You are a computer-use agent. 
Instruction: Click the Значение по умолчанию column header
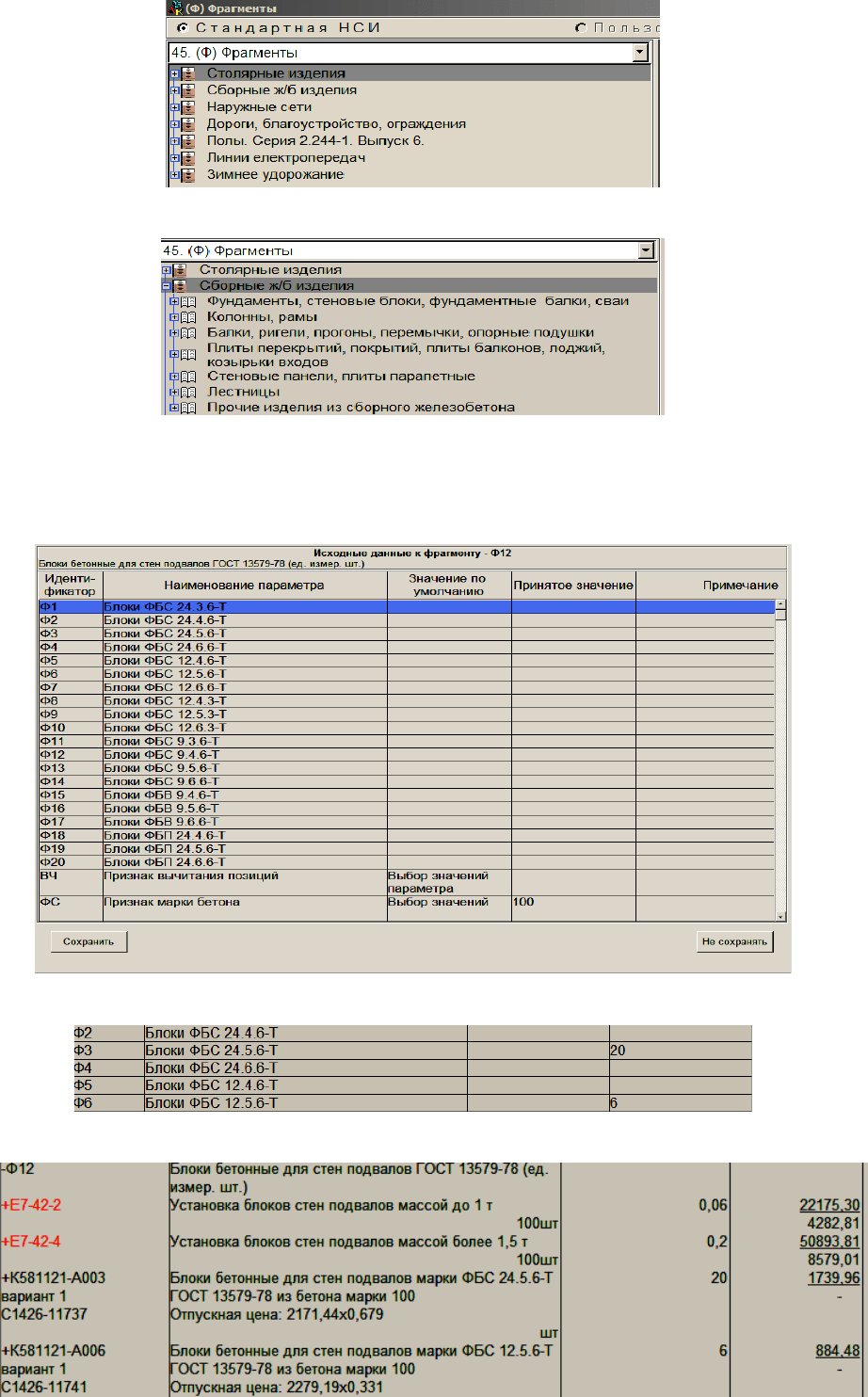[x=449, y=585]
